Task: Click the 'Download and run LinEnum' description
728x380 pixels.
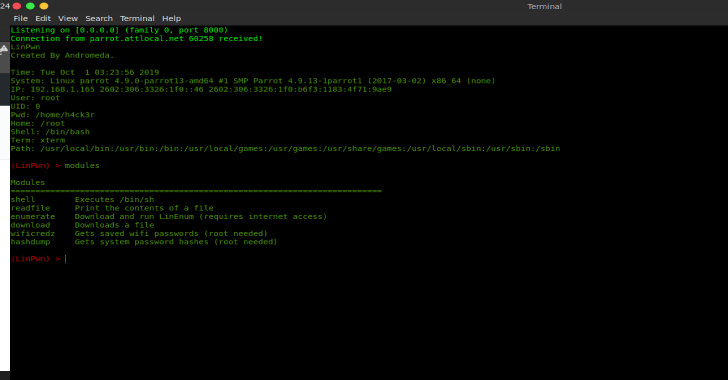Action: click(201, 216)
